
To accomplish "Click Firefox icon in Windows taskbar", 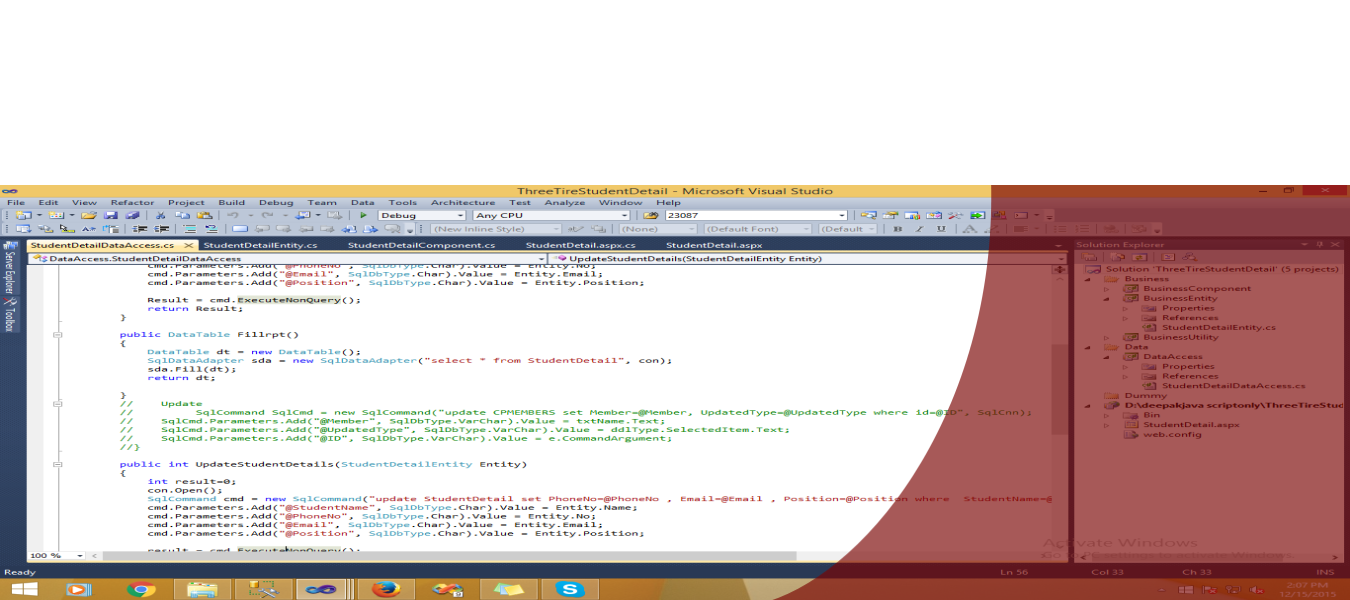I will 386,589.
